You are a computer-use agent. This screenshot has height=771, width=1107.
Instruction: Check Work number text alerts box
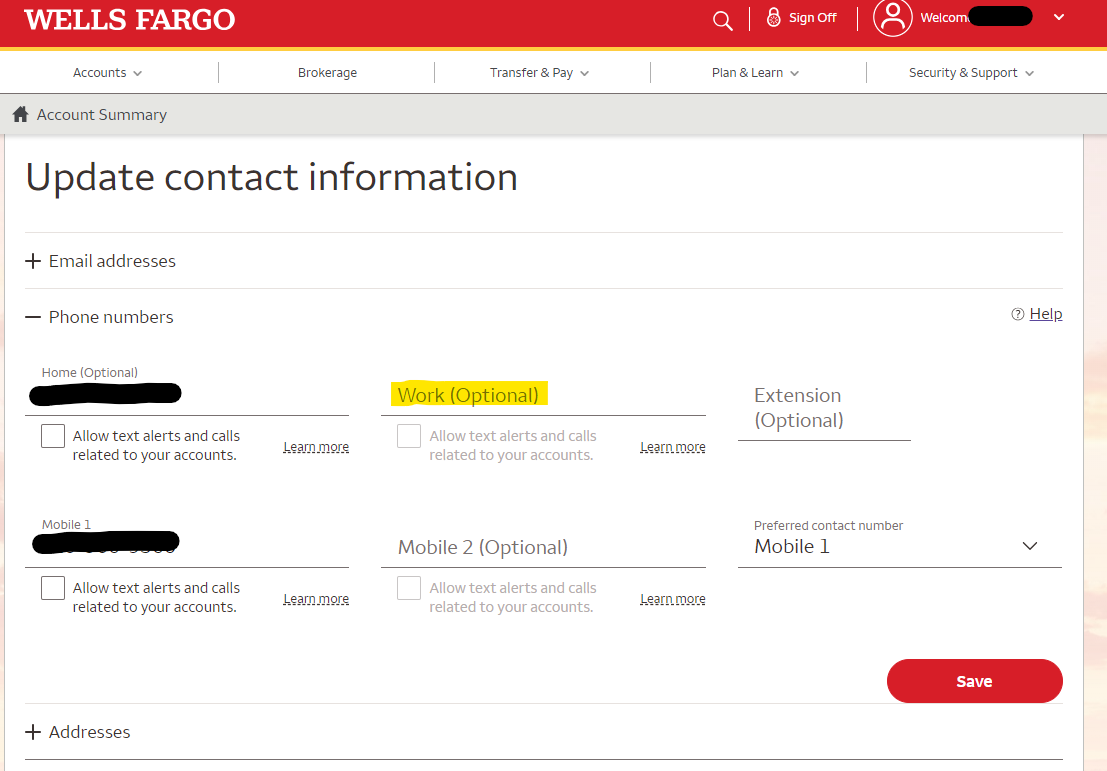pos(408,436)
